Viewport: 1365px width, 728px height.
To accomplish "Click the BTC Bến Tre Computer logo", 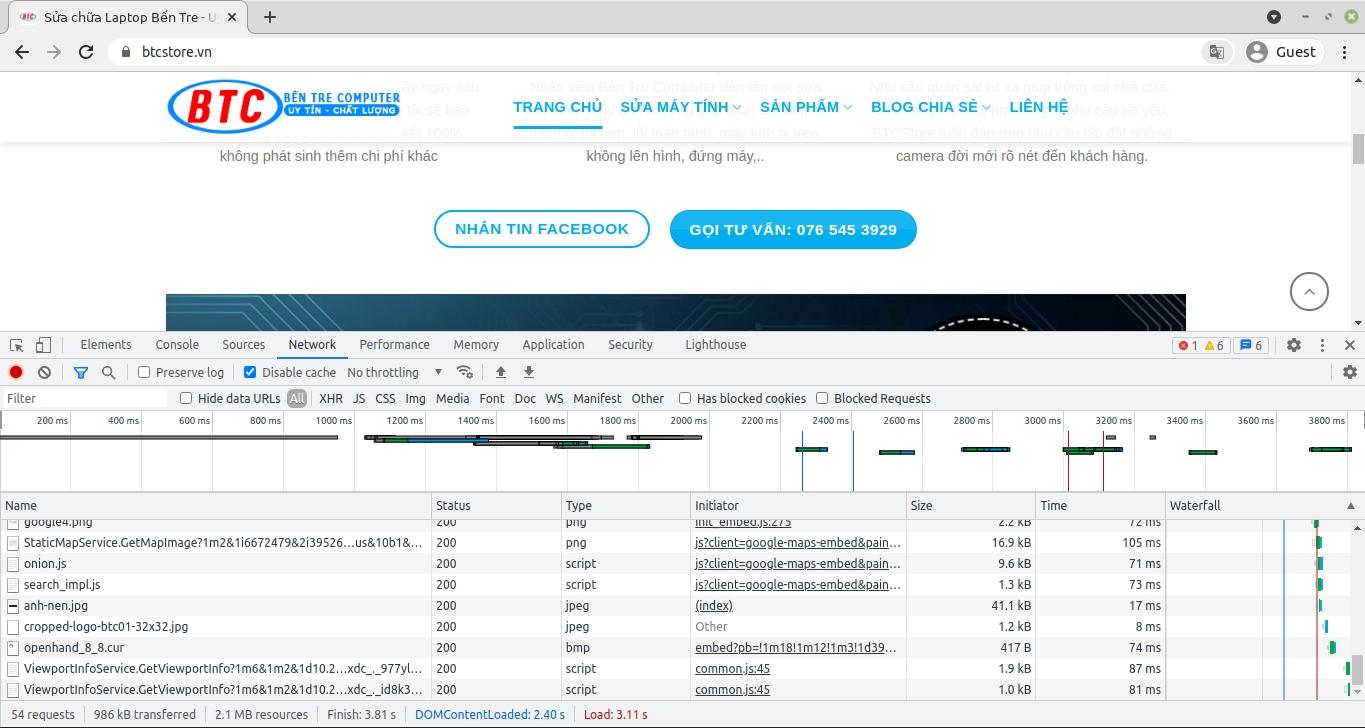I will [284, 106].
